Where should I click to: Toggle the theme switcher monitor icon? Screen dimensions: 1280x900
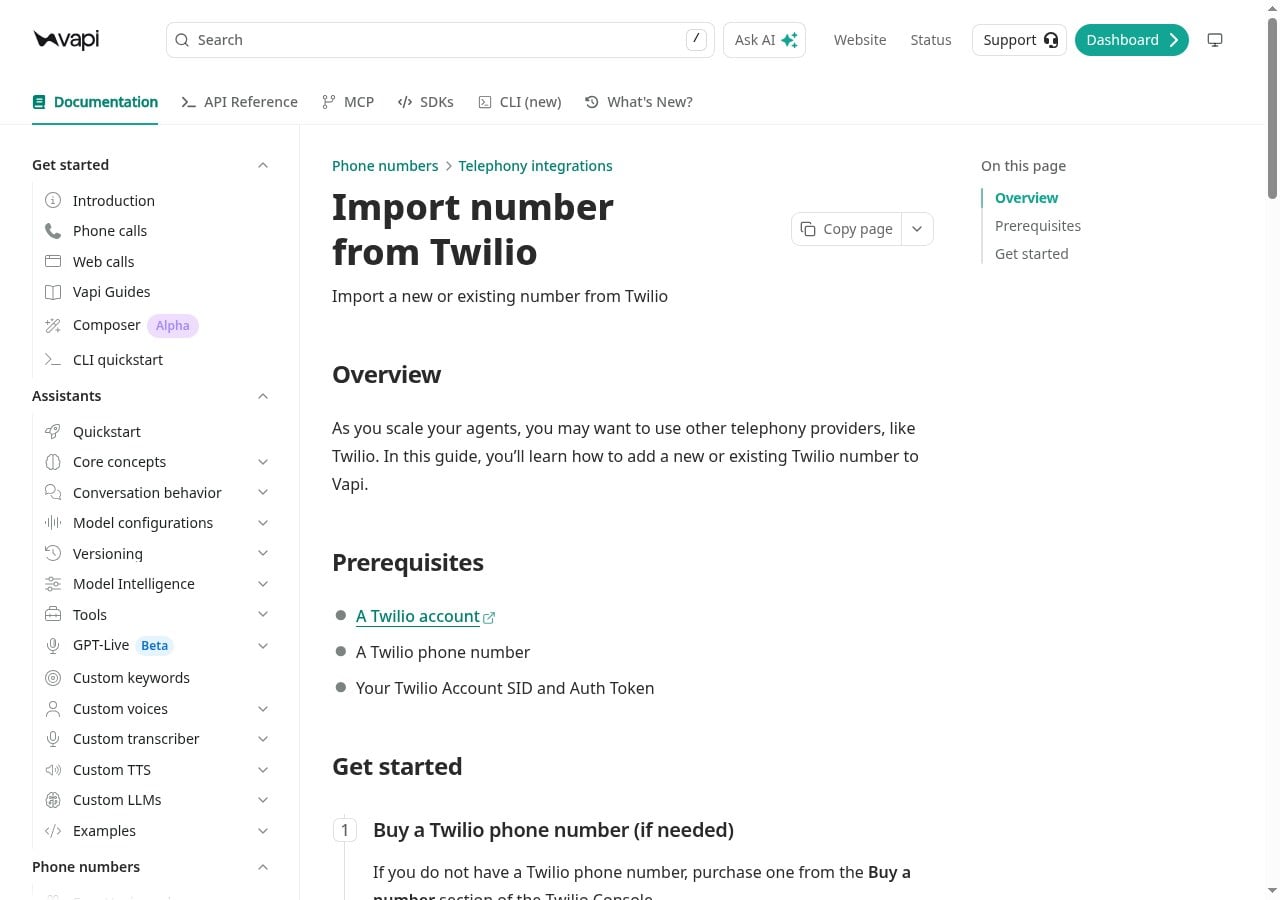(1215, 40)
